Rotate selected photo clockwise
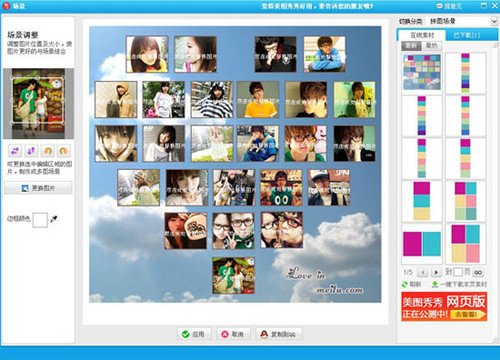This screenshot has width=500, height=360. pos(64,151)
